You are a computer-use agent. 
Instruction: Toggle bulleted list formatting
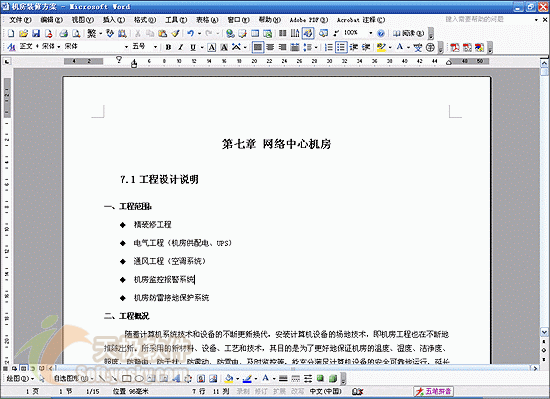coord(341,47)
